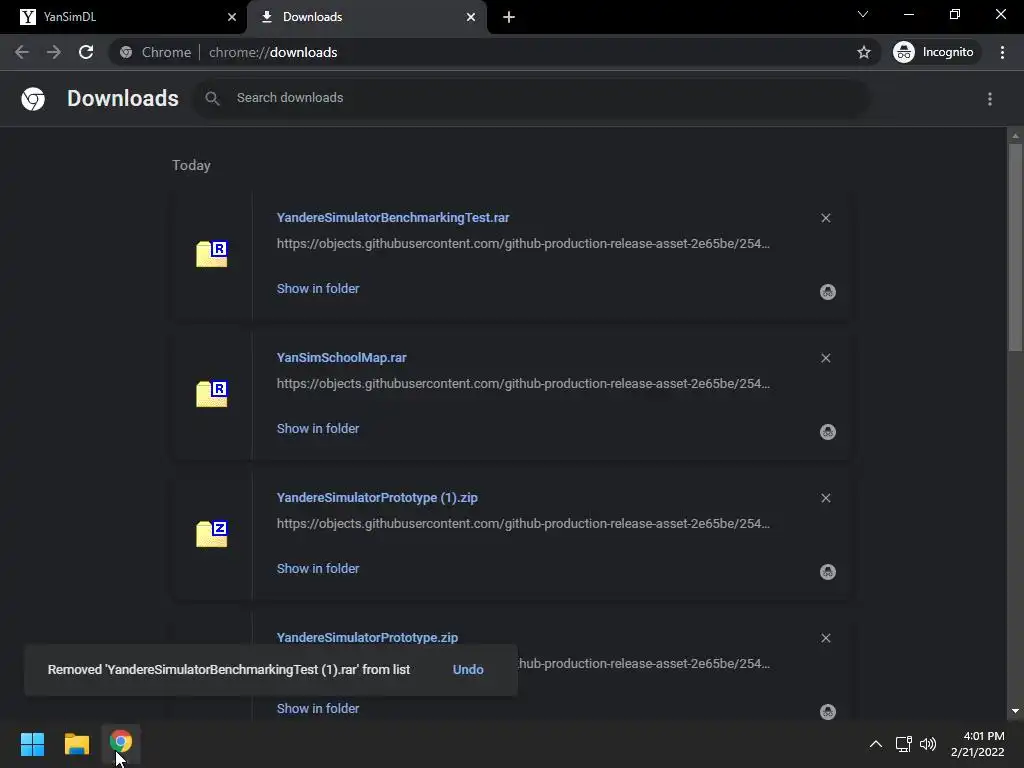Go back to the previous page

click(22, 52)
